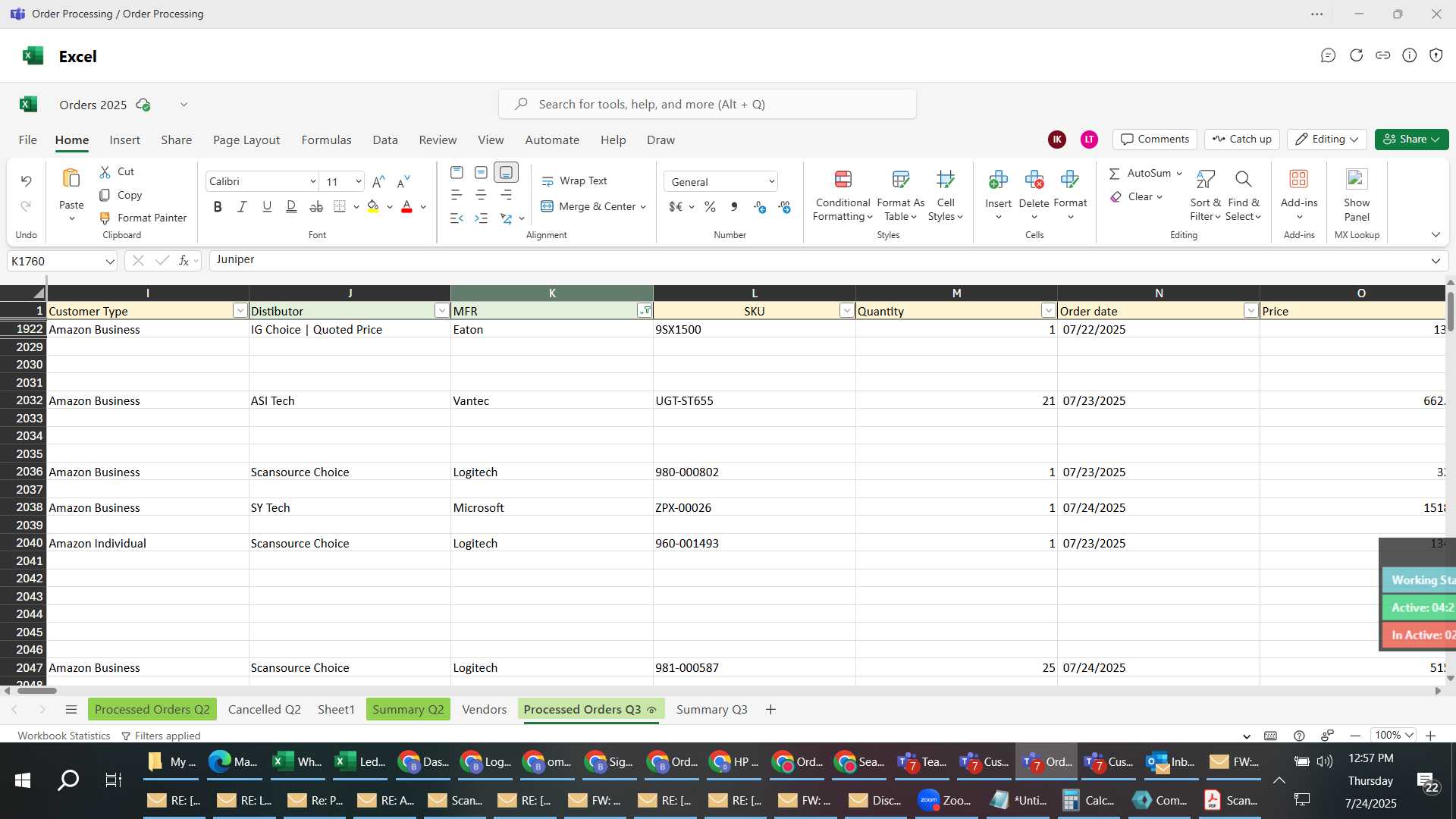Click the Catch up button
Viewport: 1456px width, 819px height.
pos(1241,139)
